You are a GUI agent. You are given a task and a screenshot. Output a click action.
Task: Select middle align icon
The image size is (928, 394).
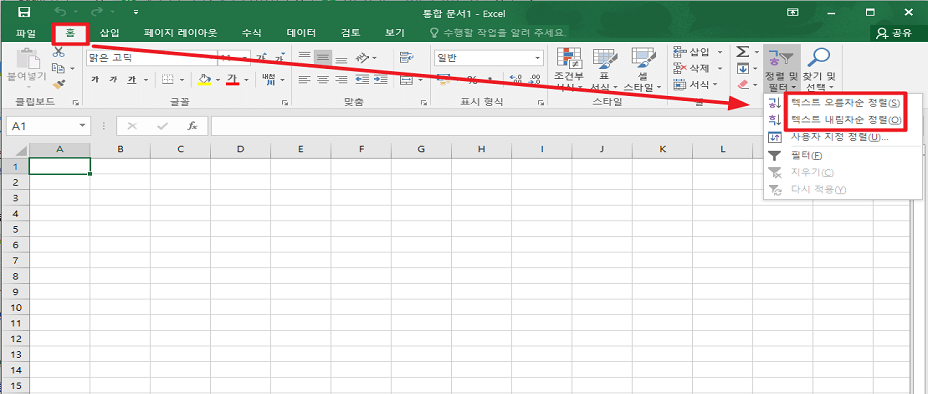click(323, 58)
